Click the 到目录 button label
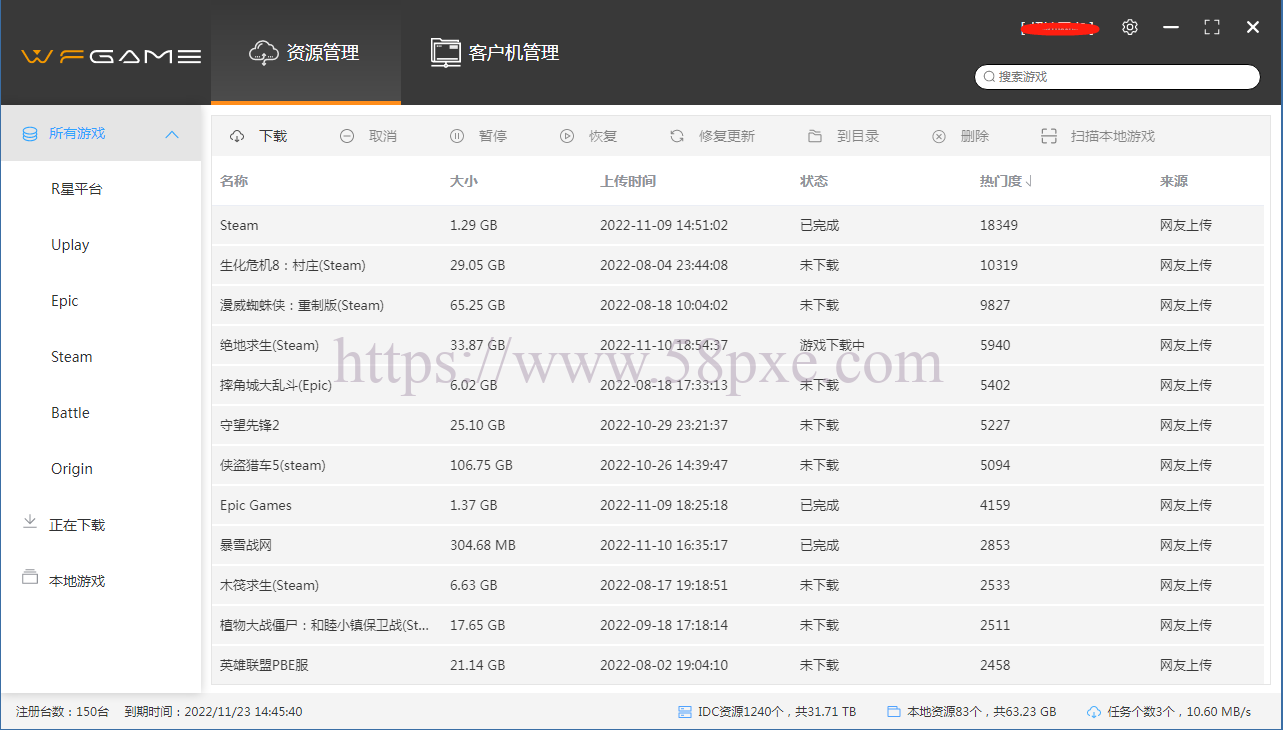1283x730 pixels. 858,136
